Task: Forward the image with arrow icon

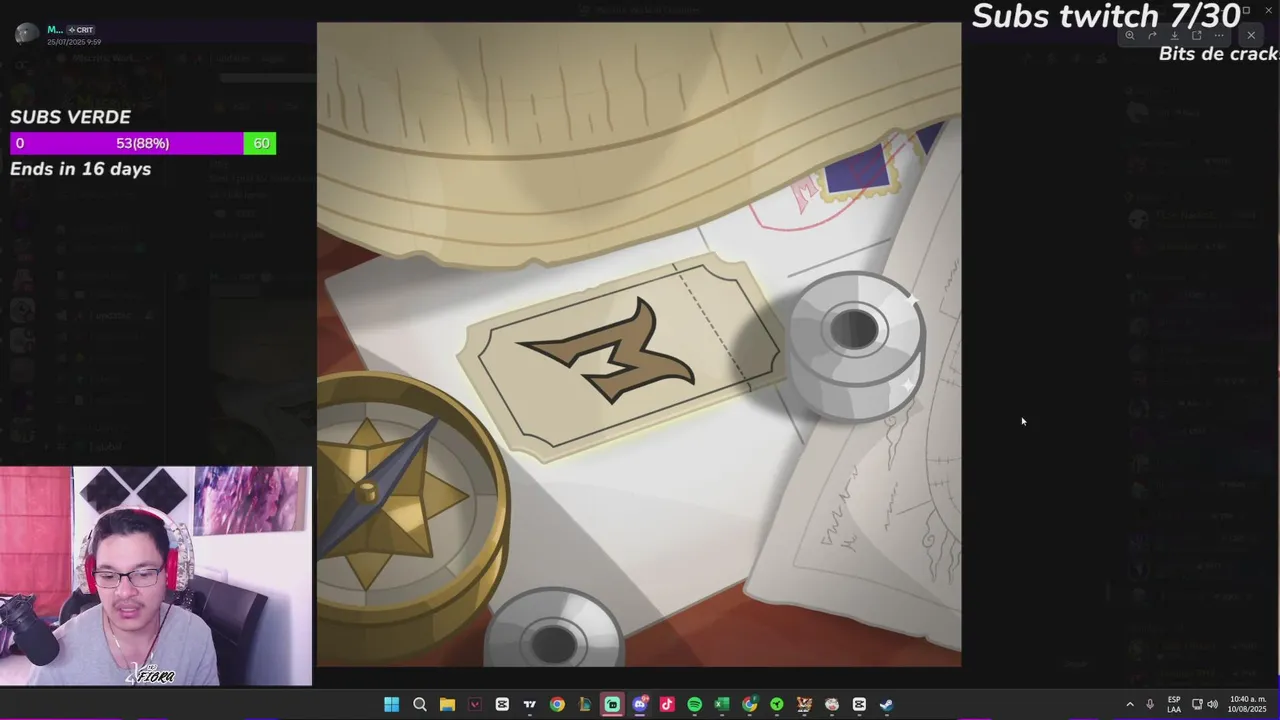Action: coord(1152,36)
